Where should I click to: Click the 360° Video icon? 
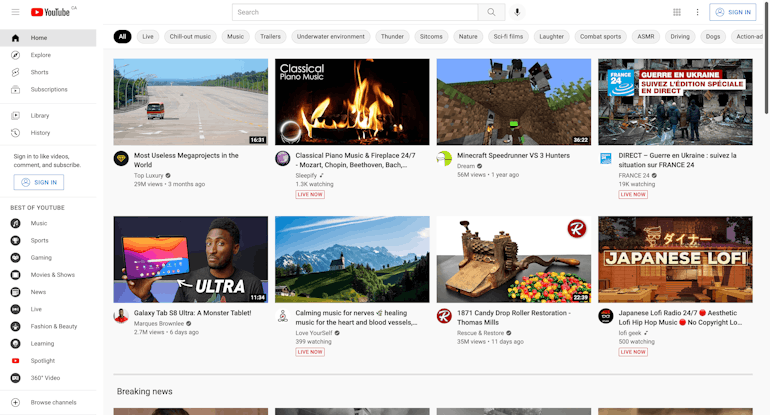click(16, 378)
